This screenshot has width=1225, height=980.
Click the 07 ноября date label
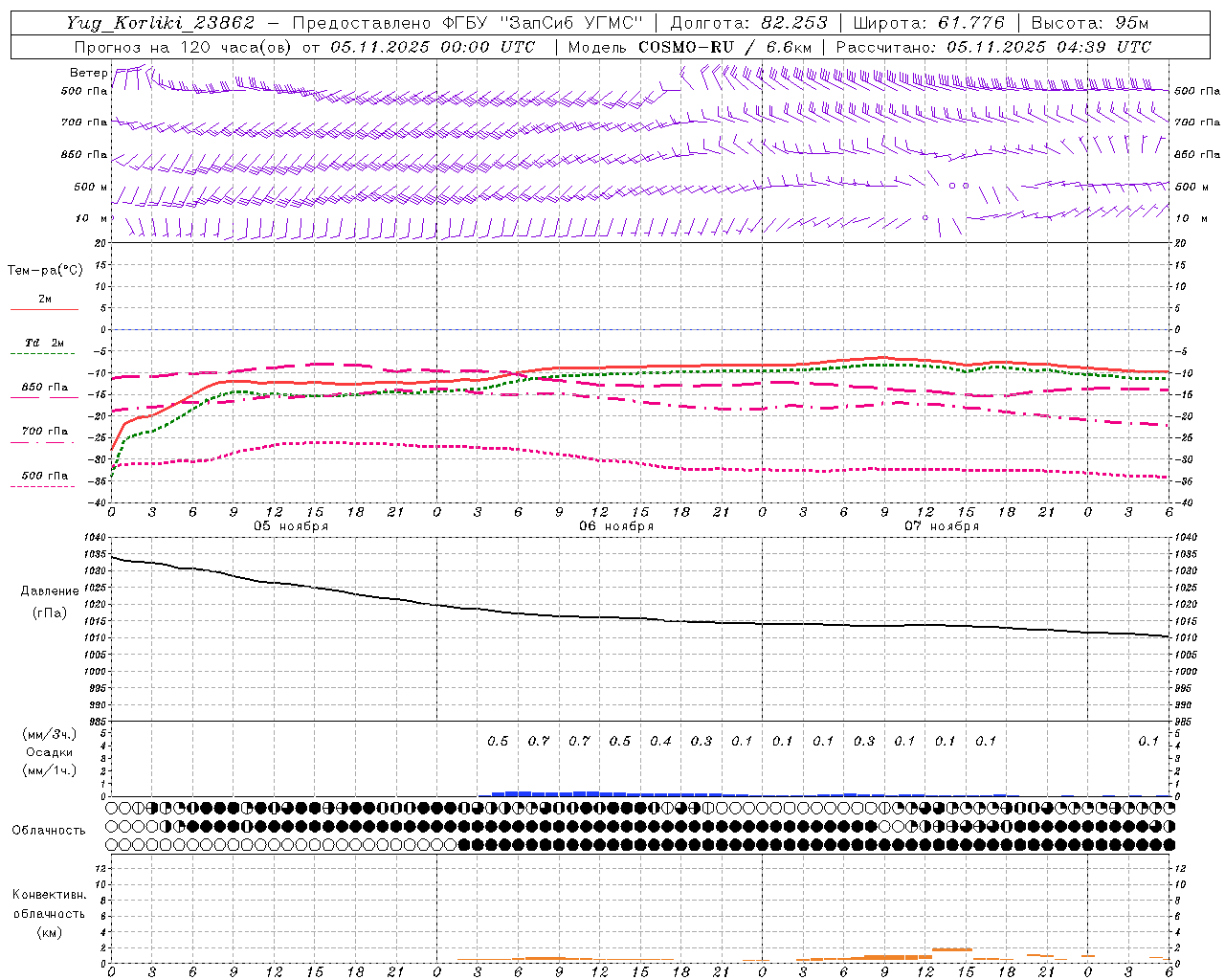[942, 526]
